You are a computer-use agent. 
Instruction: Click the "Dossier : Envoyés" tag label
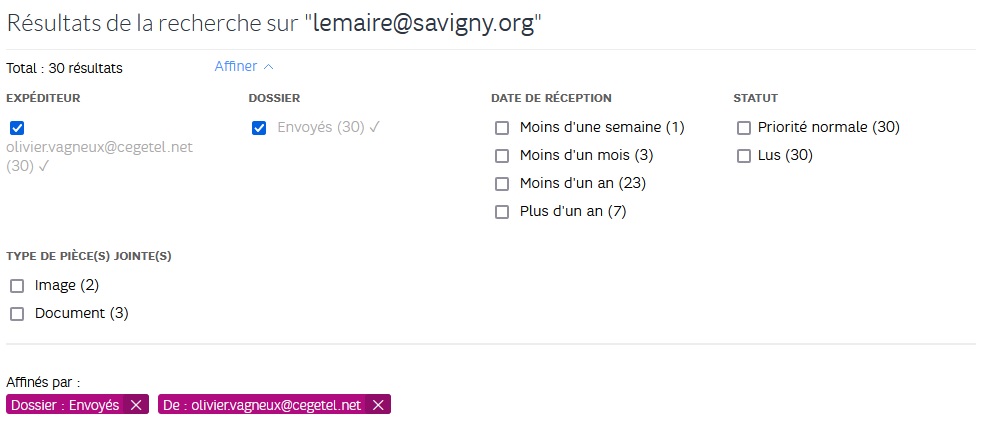coord(65,405)
